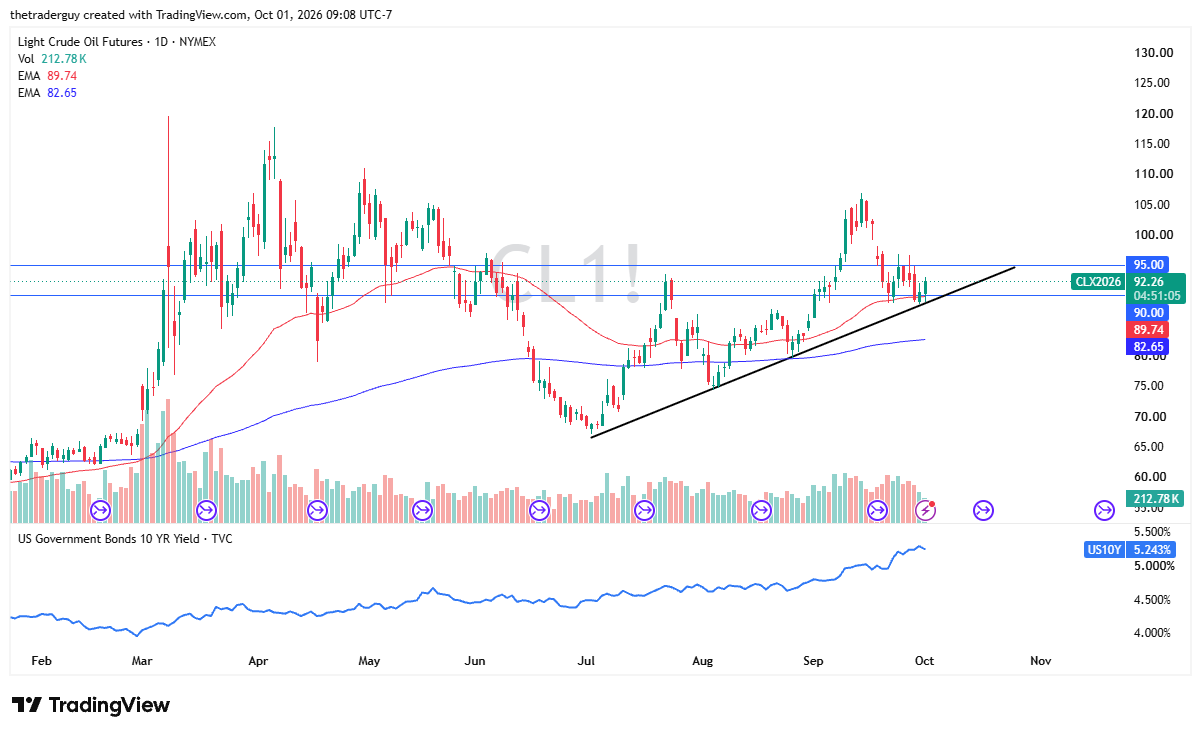Click the Sep label on the time axis
This screenshot has width=1201, height=735.
[x=813, y=660]
